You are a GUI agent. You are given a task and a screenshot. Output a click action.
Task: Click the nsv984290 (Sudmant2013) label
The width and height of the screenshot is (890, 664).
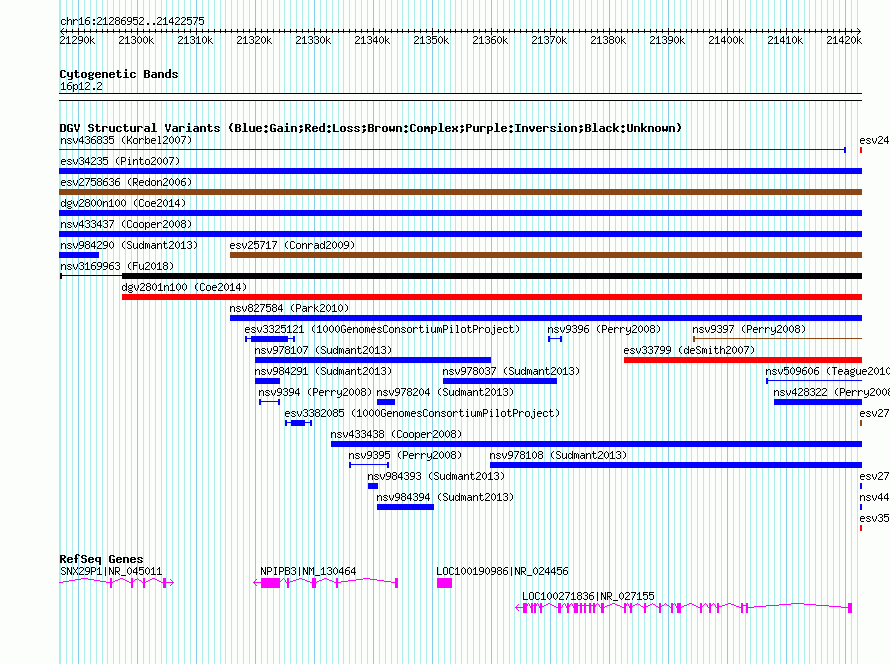point(129,245)
